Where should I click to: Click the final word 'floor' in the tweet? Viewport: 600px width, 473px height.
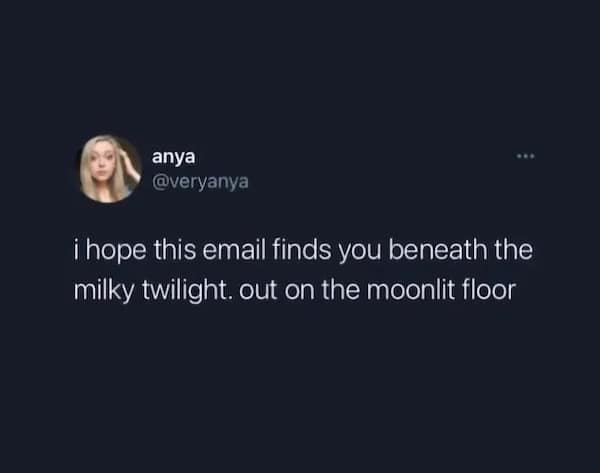490,290
